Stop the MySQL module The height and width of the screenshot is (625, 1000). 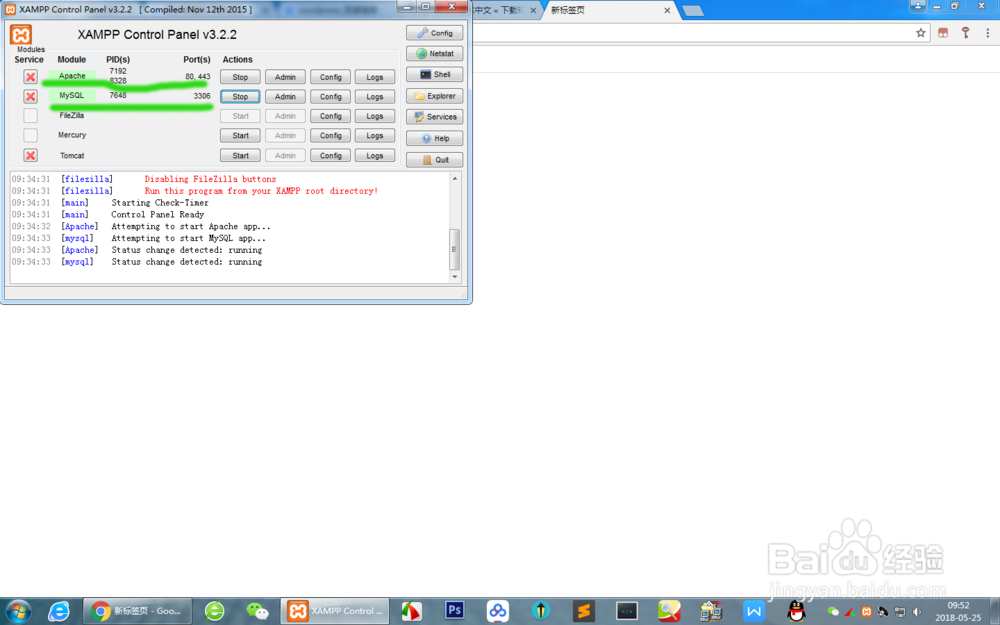(240, 97)
